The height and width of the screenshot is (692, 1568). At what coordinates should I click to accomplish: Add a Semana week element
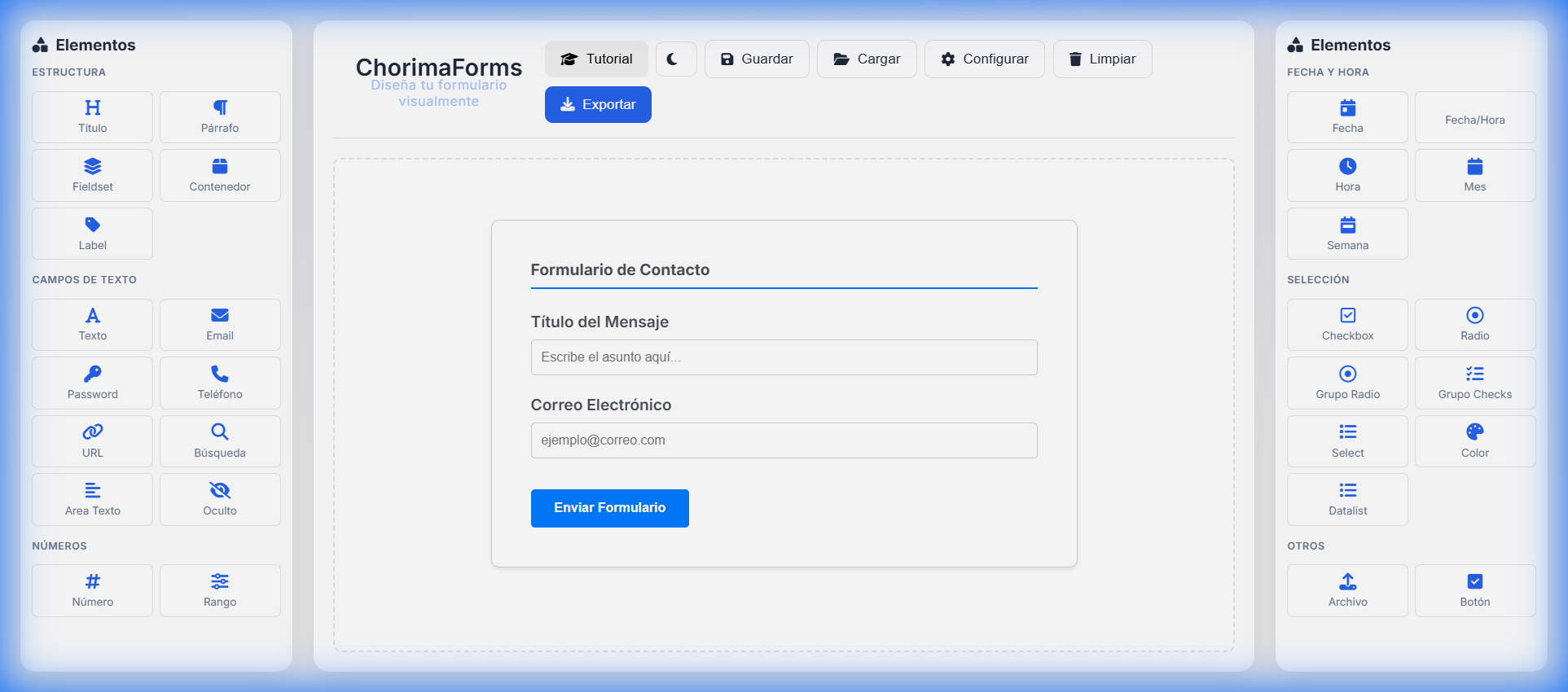point(1347,234)
